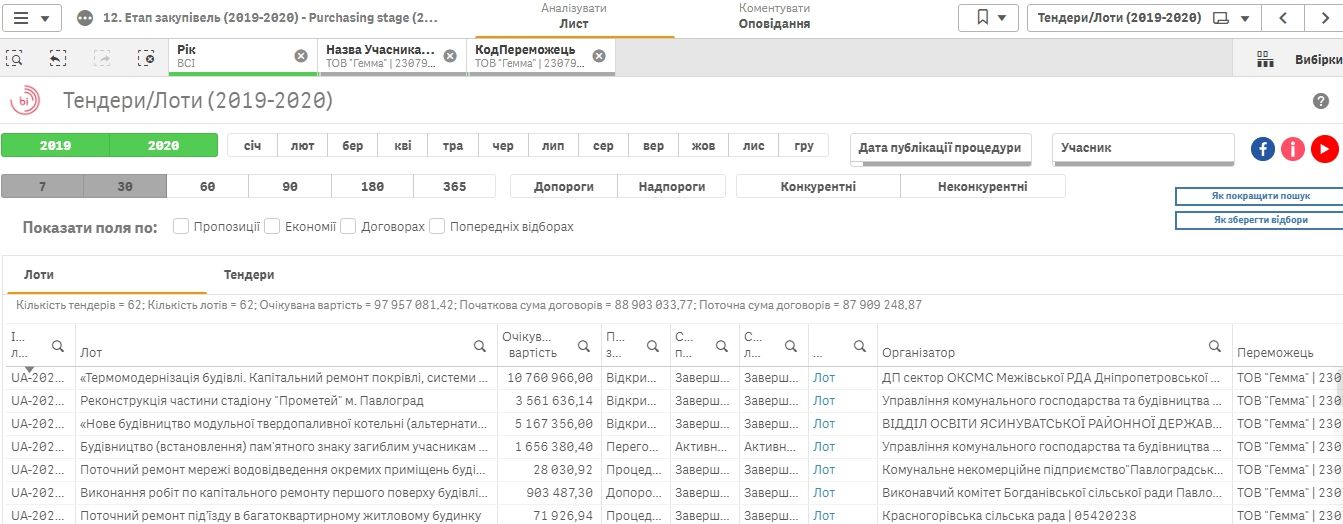Screen dimensions: 1343x524
Task: Enable the Пропозиції checkbox
Action: [181, 227]
